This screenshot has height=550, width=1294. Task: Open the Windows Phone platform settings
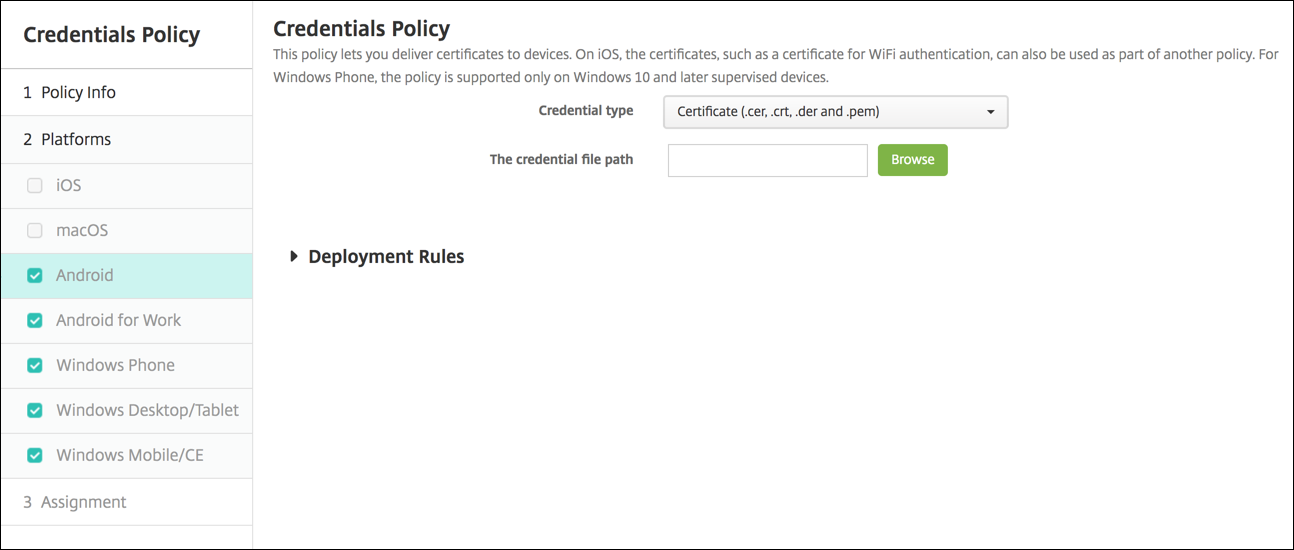point(115,365)
